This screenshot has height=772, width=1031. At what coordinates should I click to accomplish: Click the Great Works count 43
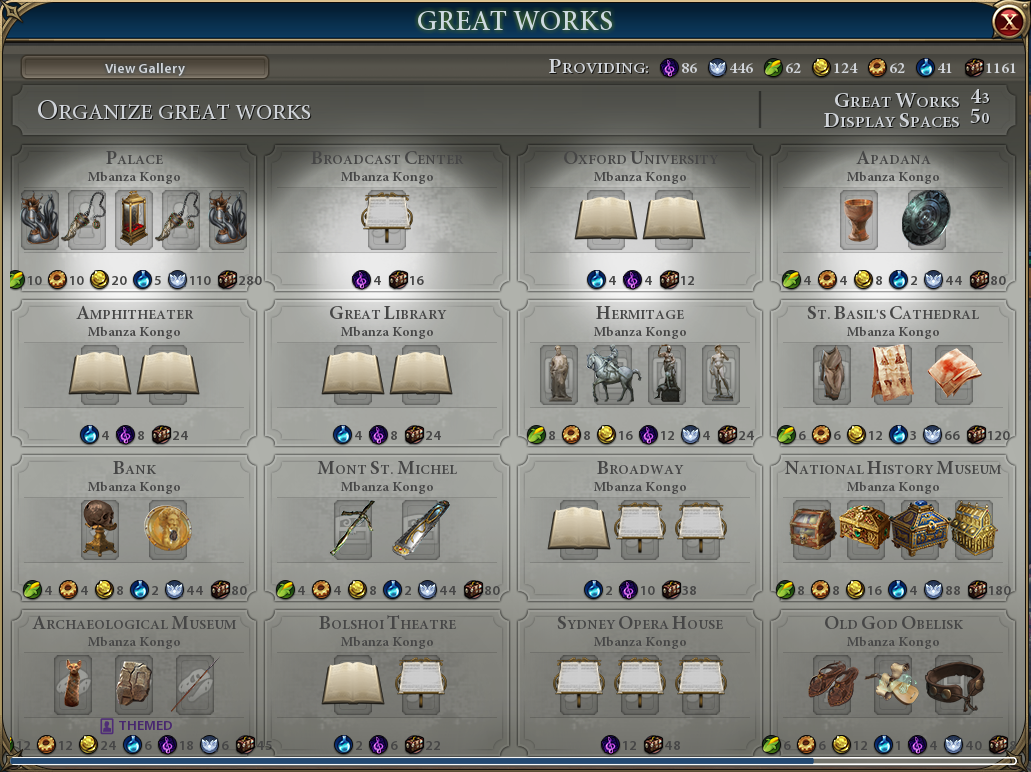(980, 99)
